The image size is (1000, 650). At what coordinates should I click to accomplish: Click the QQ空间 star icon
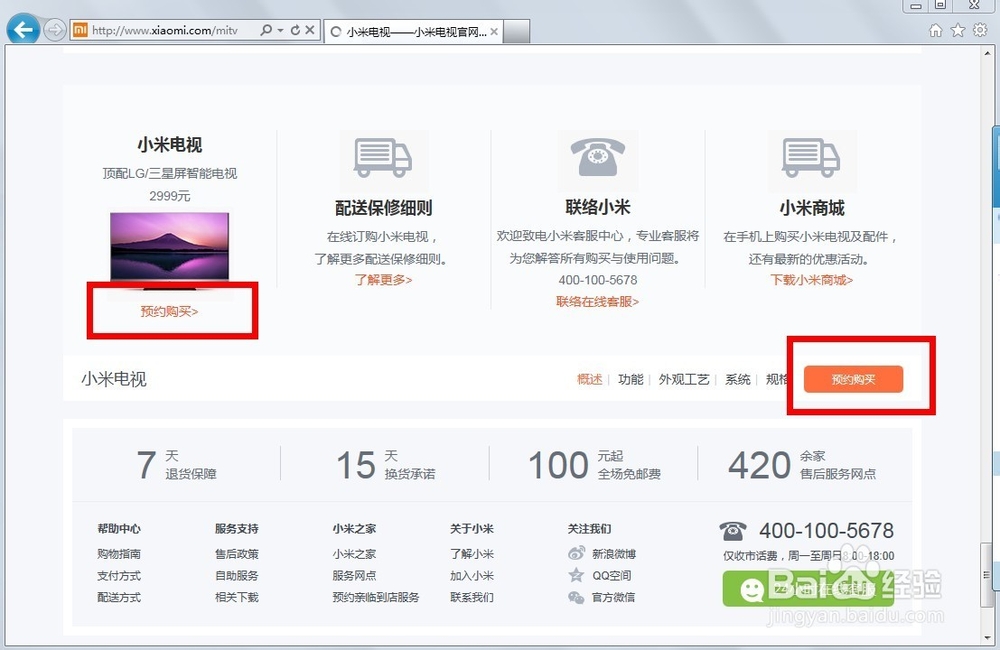[x=577, y=575]
